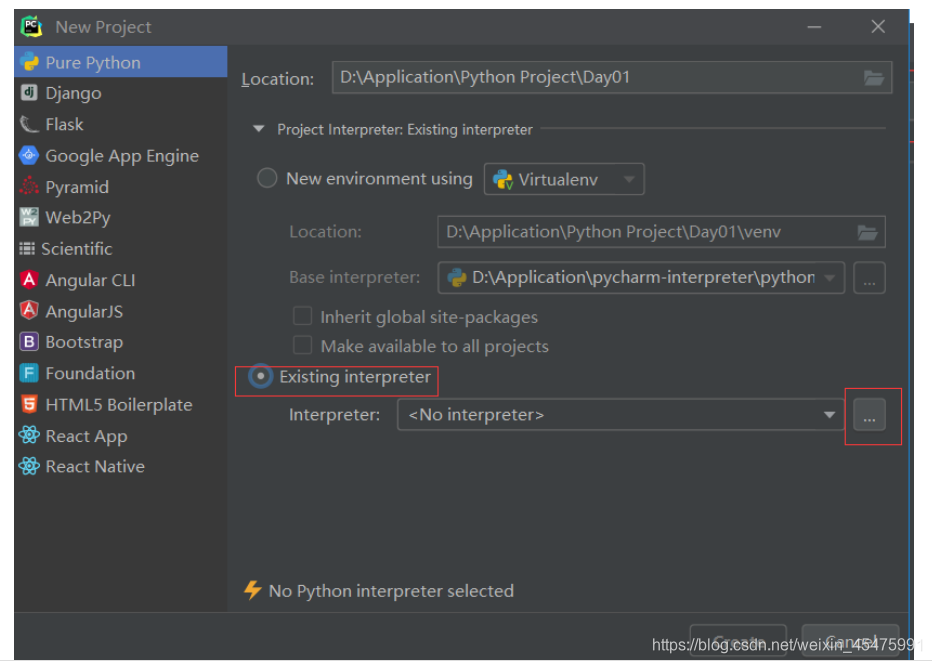This screenshot has height=664, width=932.
Task: Open folder browser for project Location
Action: pyautogui.click(x=873, y=77)
